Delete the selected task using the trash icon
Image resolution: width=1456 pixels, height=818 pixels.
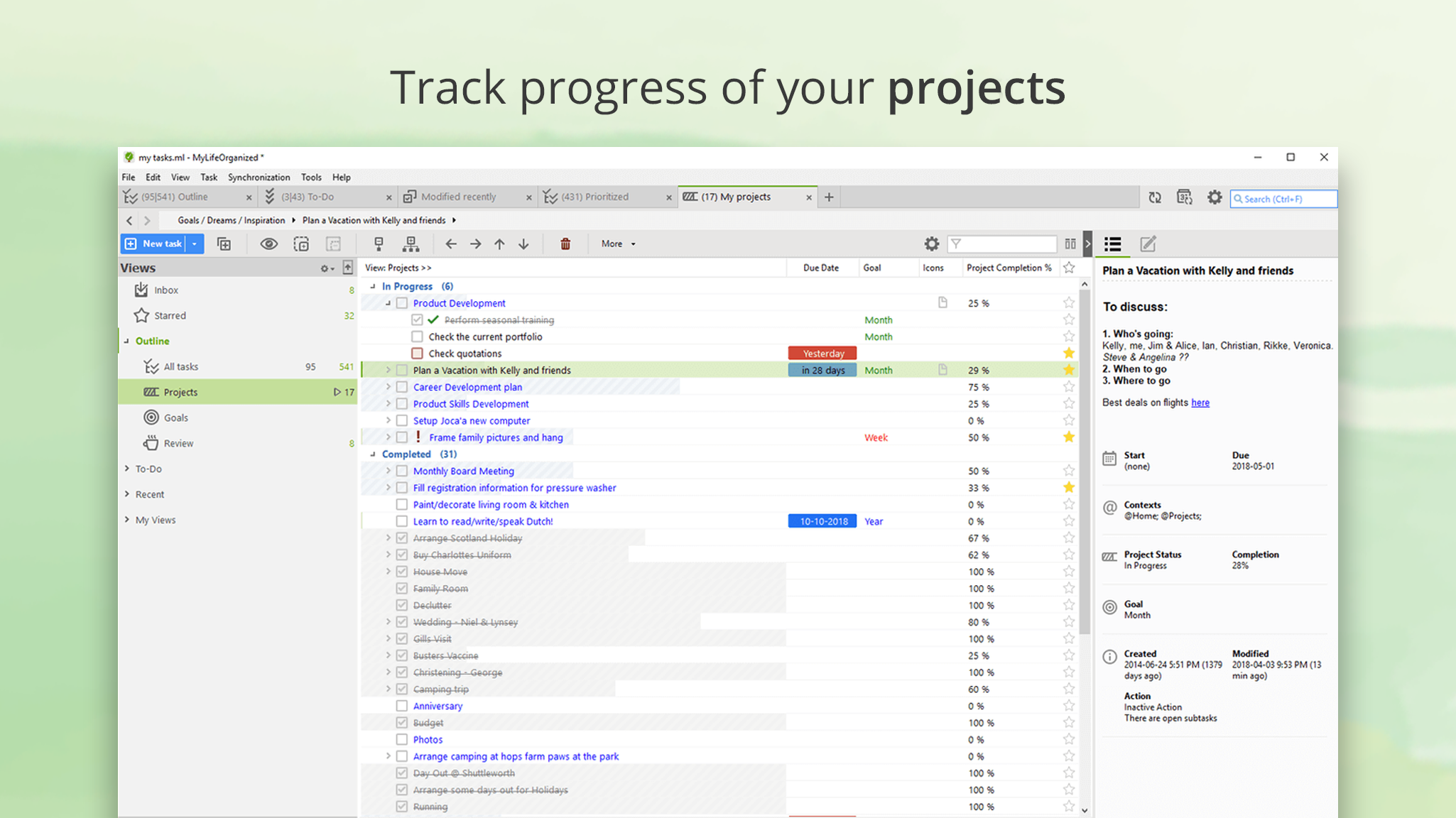pyautogui.click(x=565, y=244)
